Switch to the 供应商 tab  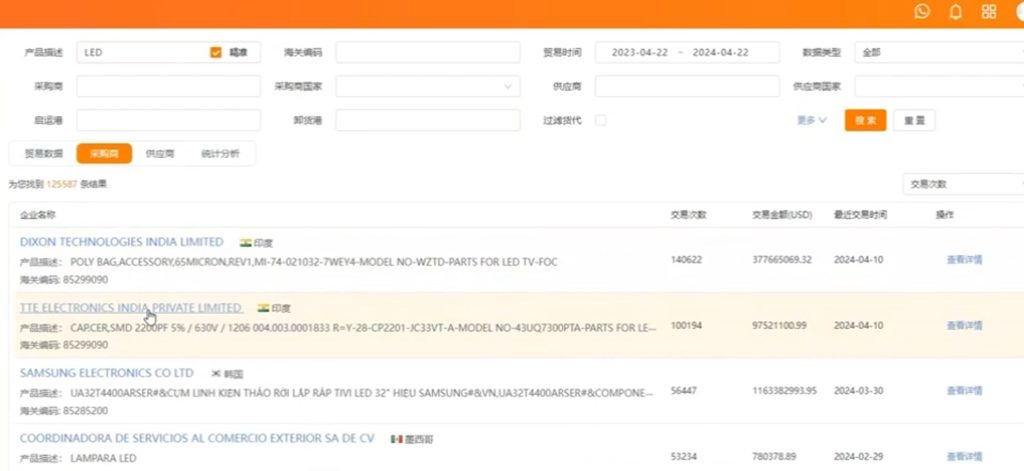tap(160, 154)
